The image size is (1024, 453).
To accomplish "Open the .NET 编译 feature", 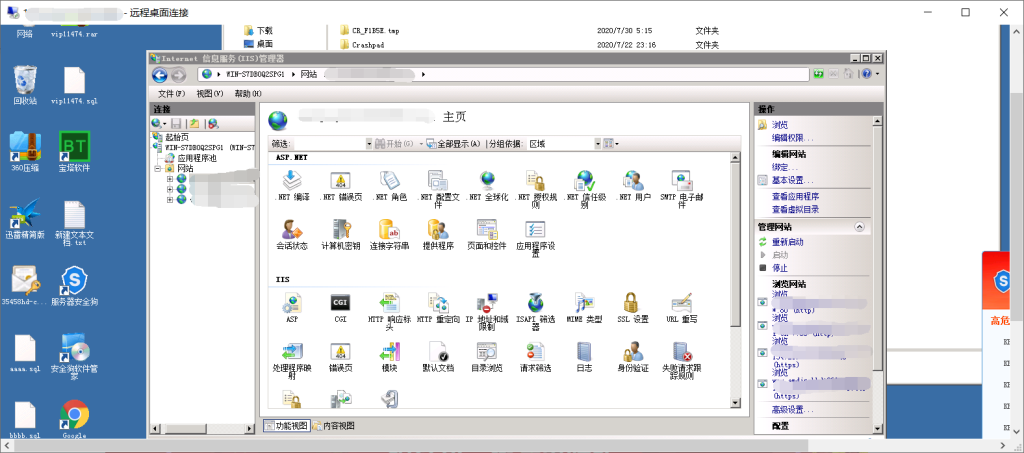I will pyautogui.click(x=292, y=185).
